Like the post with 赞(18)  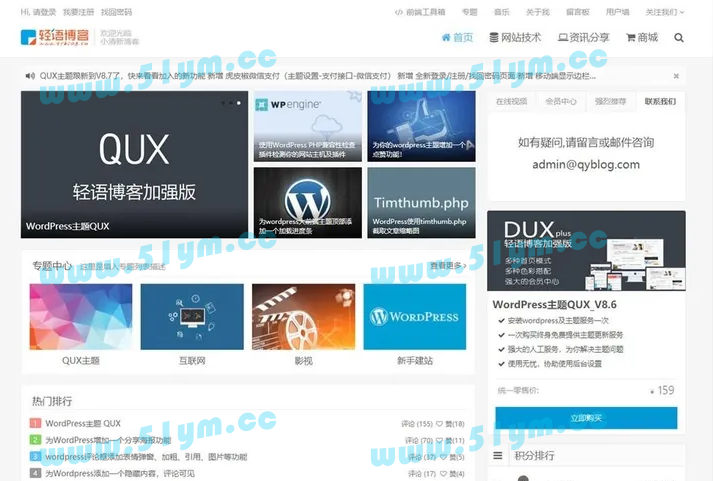[x=450, y=424]
